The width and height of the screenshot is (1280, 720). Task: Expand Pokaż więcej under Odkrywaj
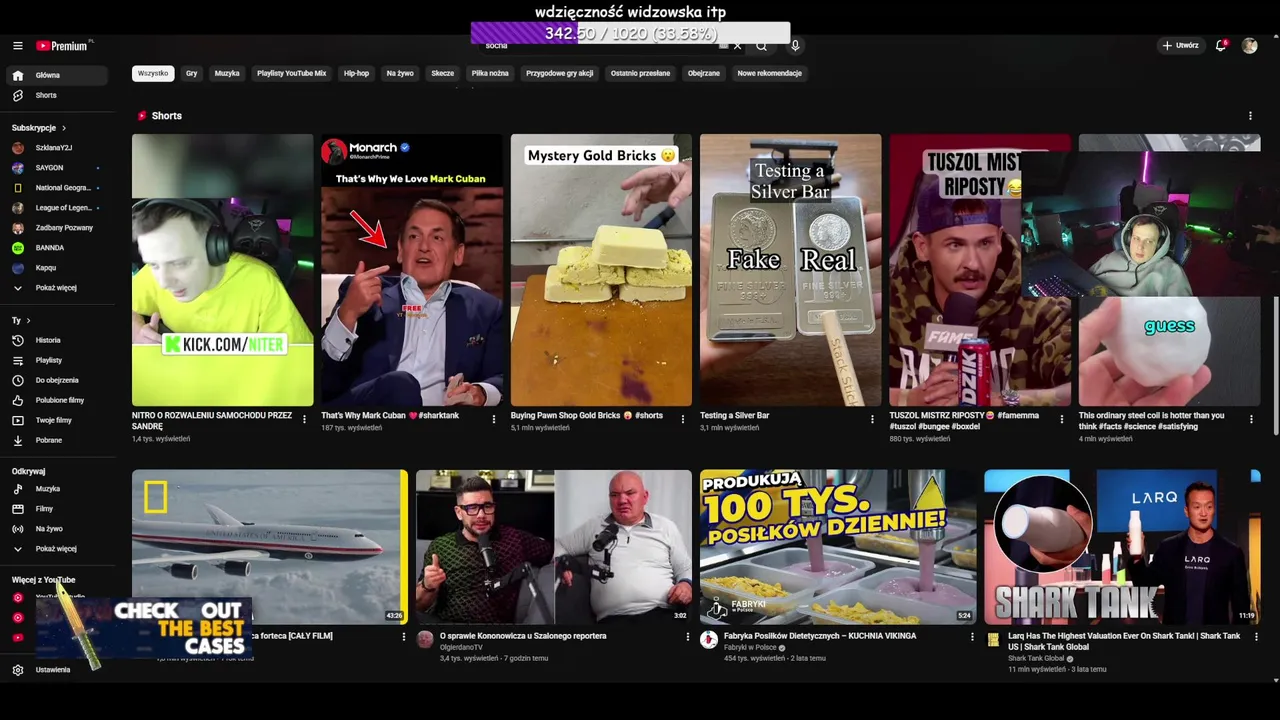click(x=57, y=549)
